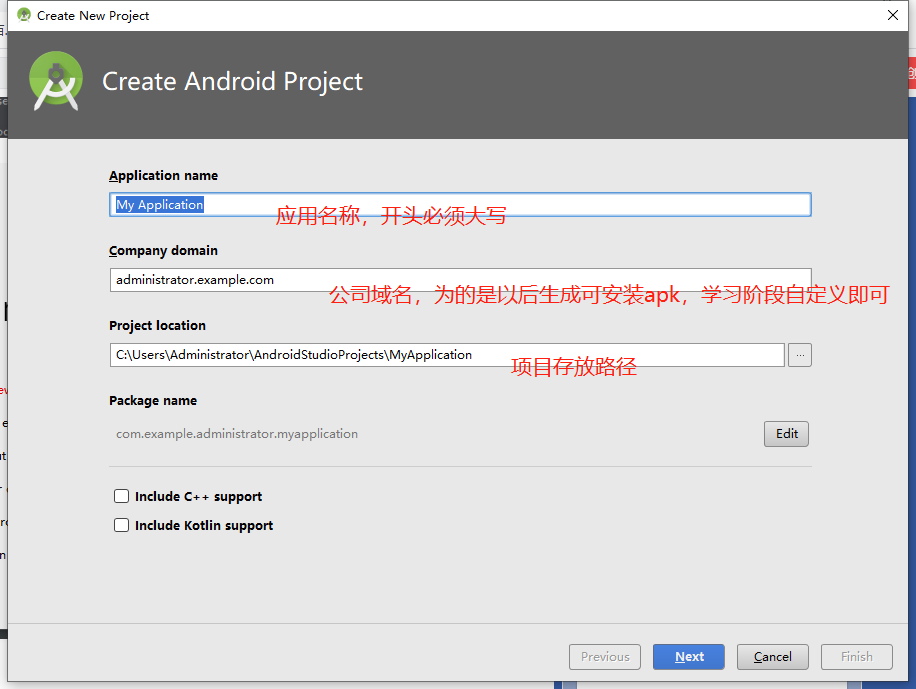This screenshot has height=689, width=916.
Task: Click the package name text com.example.administrator.myapplication
Action: pos(237,434)
